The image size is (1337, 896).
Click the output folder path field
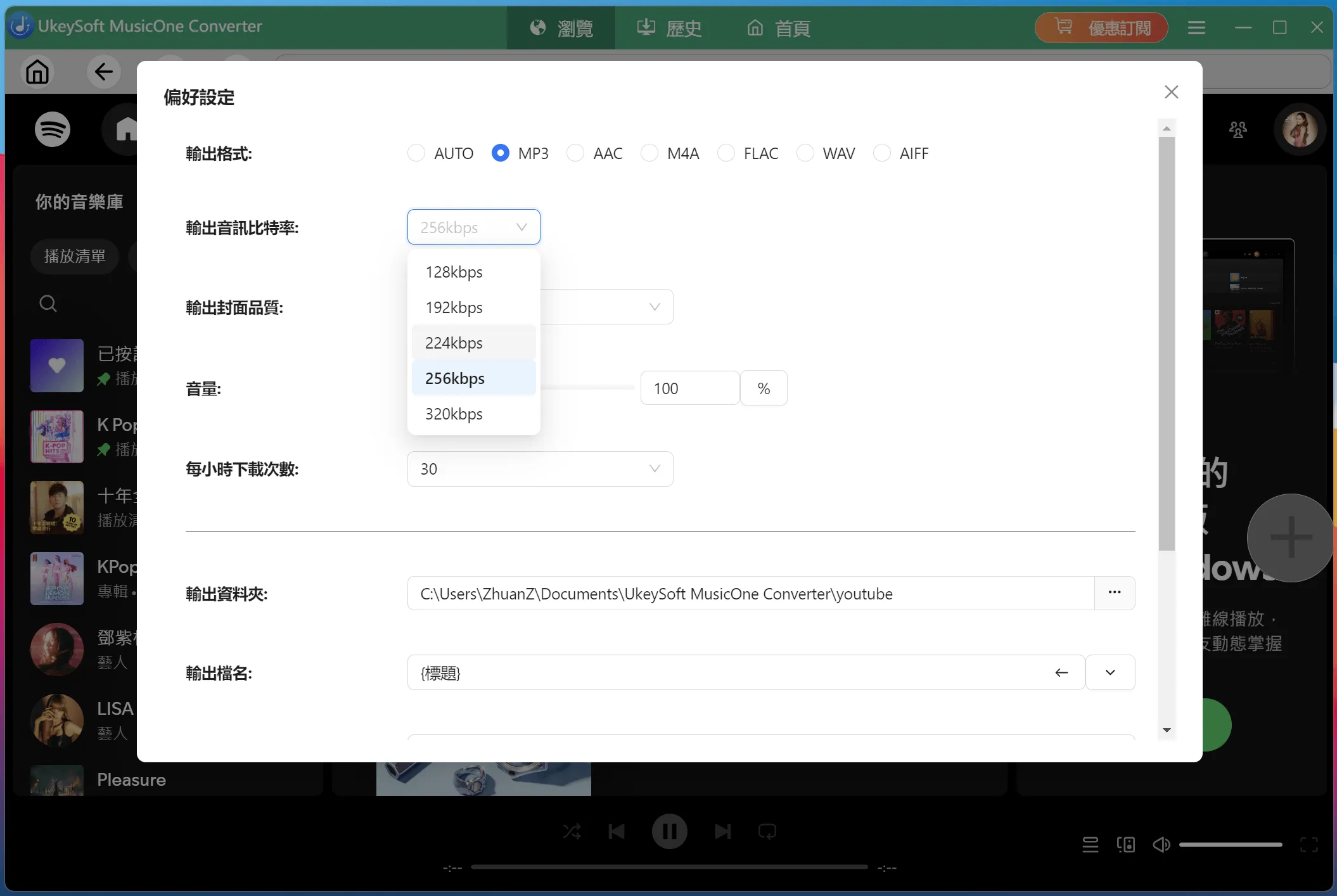tap(751, 593)
